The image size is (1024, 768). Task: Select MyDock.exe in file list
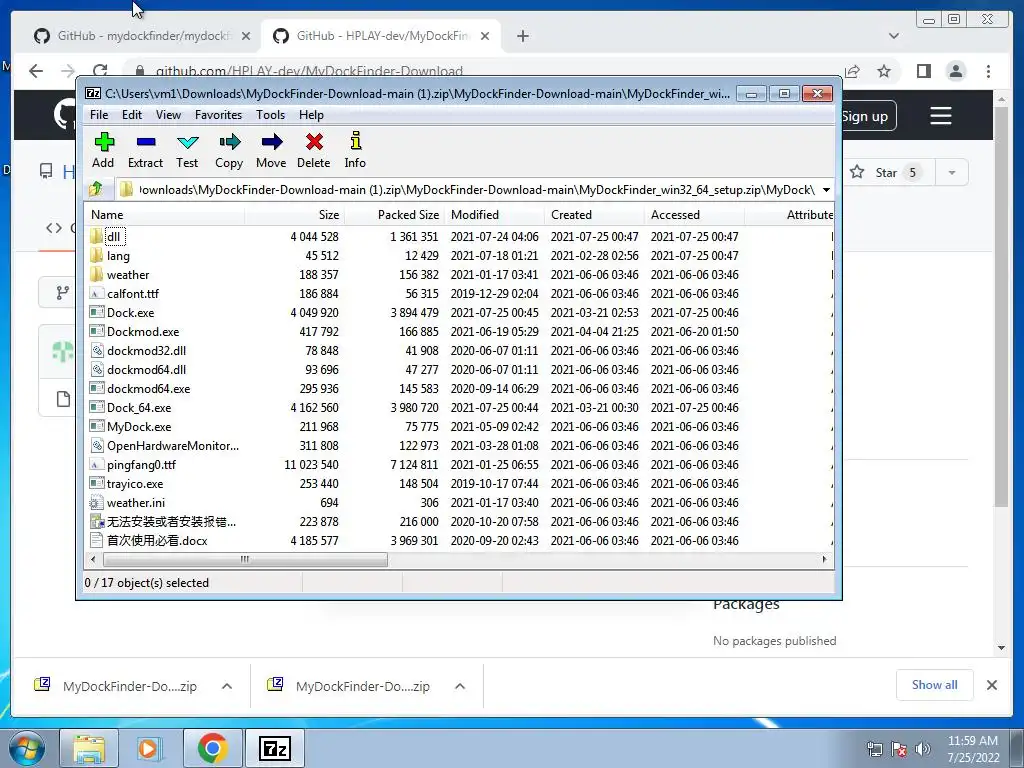(138, 427)
